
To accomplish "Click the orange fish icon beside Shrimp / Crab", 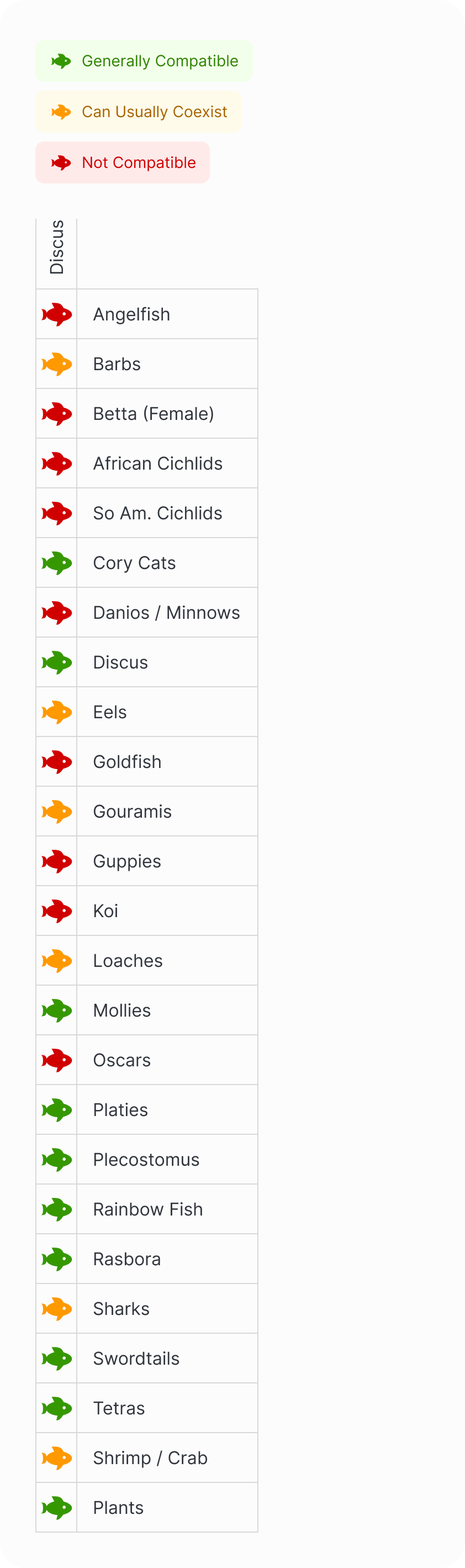I will [x=56, y=1458].
